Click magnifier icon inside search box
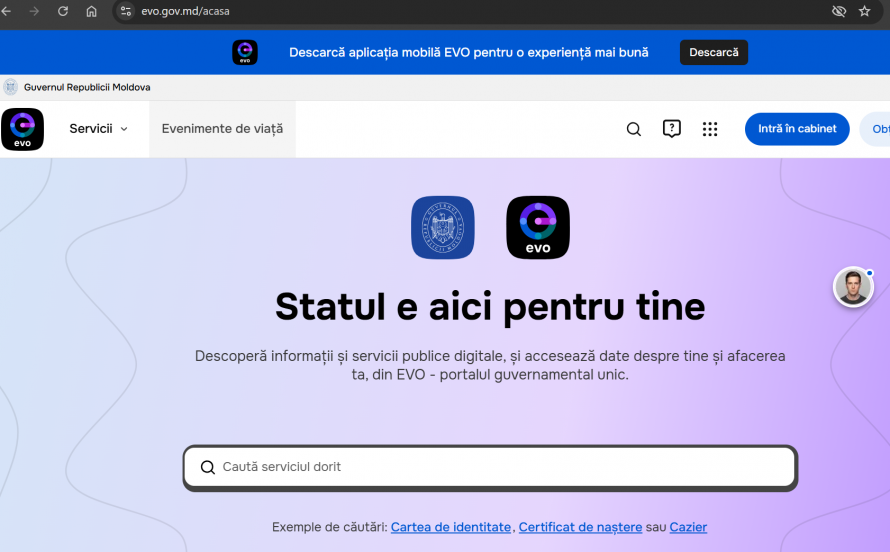 [208, 467]
